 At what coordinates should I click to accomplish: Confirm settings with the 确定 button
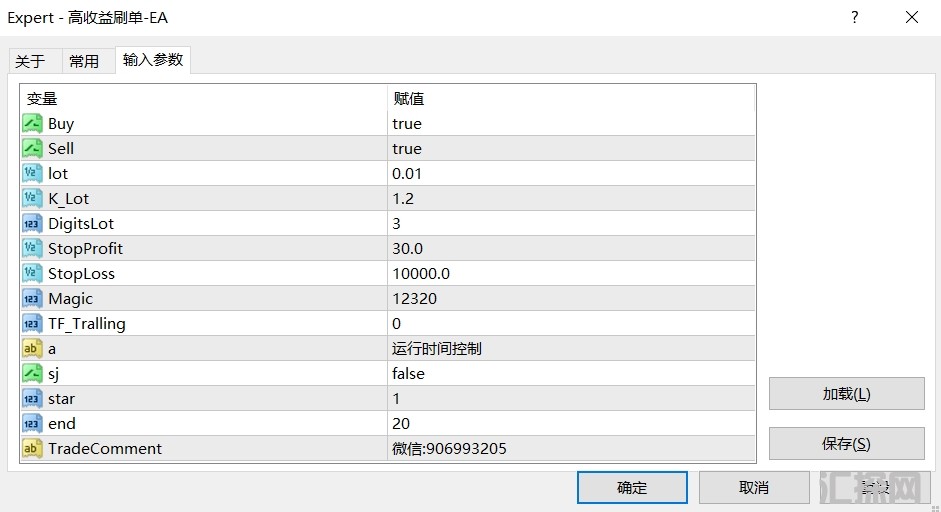click(x=632, y=488)
